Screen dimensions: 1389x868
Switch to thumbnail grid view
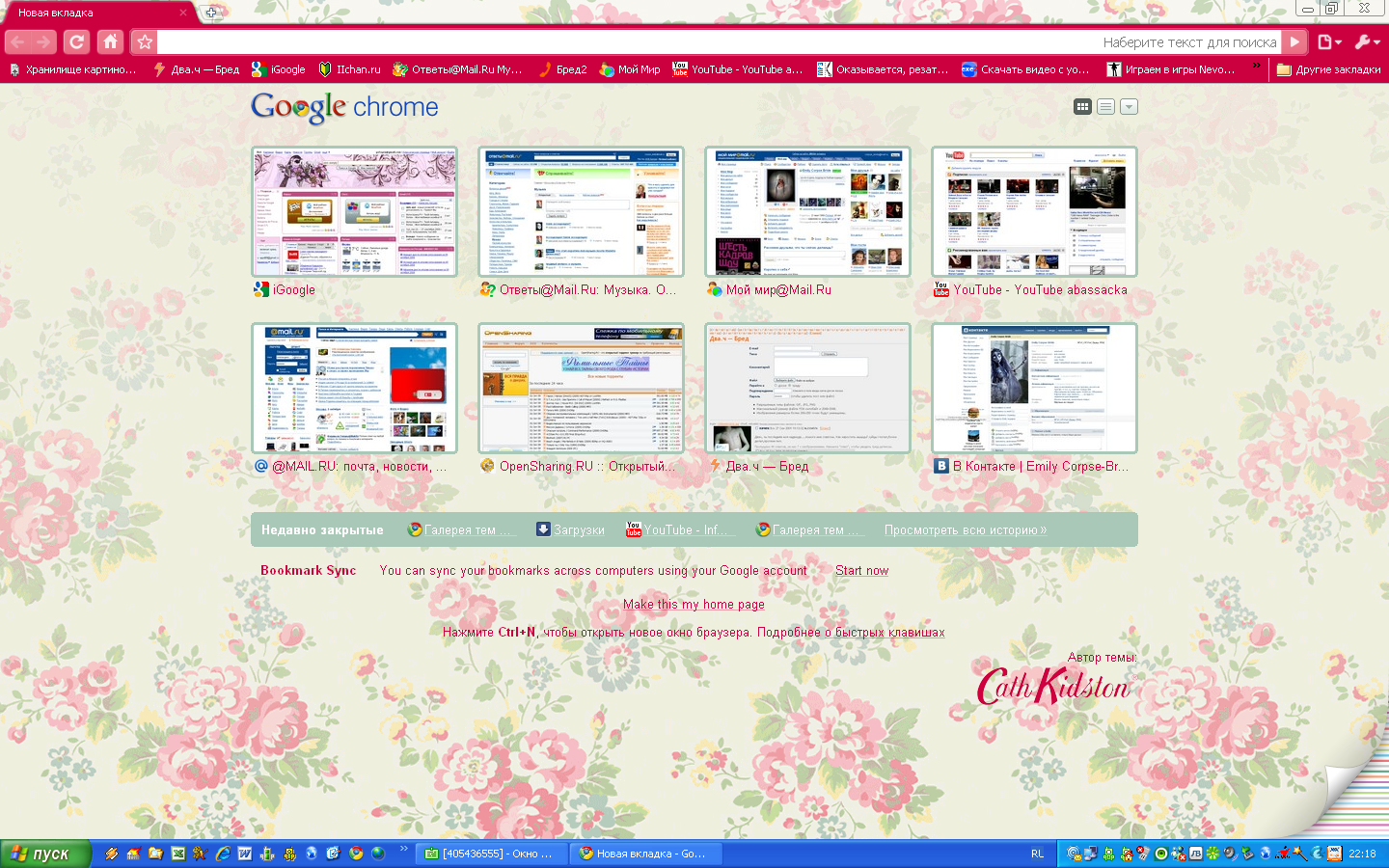click(x=1082, y=106)
